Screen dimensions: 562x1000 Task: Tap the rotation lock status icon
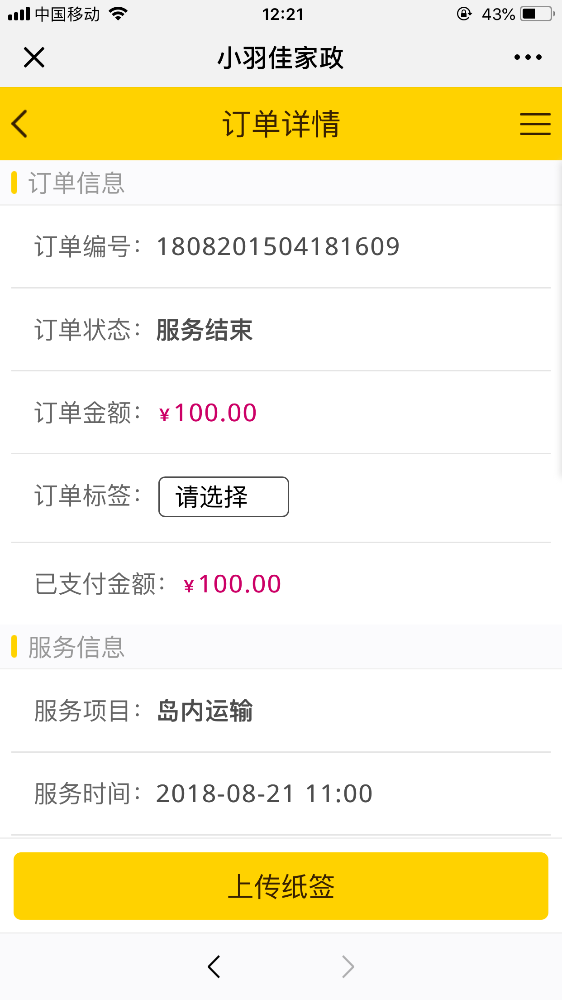[464, 13]
